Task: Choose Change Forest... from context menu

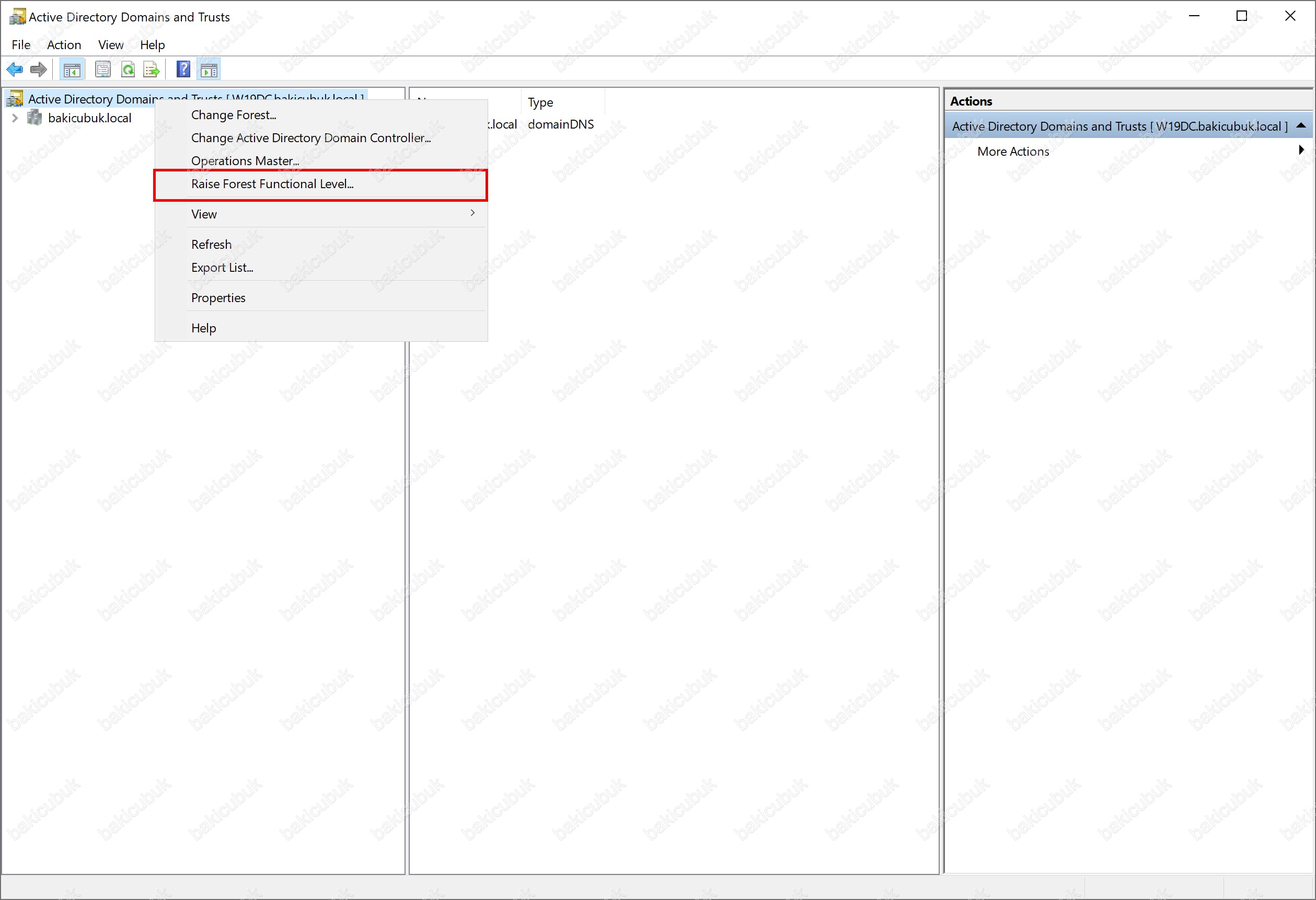Action: 321,115
